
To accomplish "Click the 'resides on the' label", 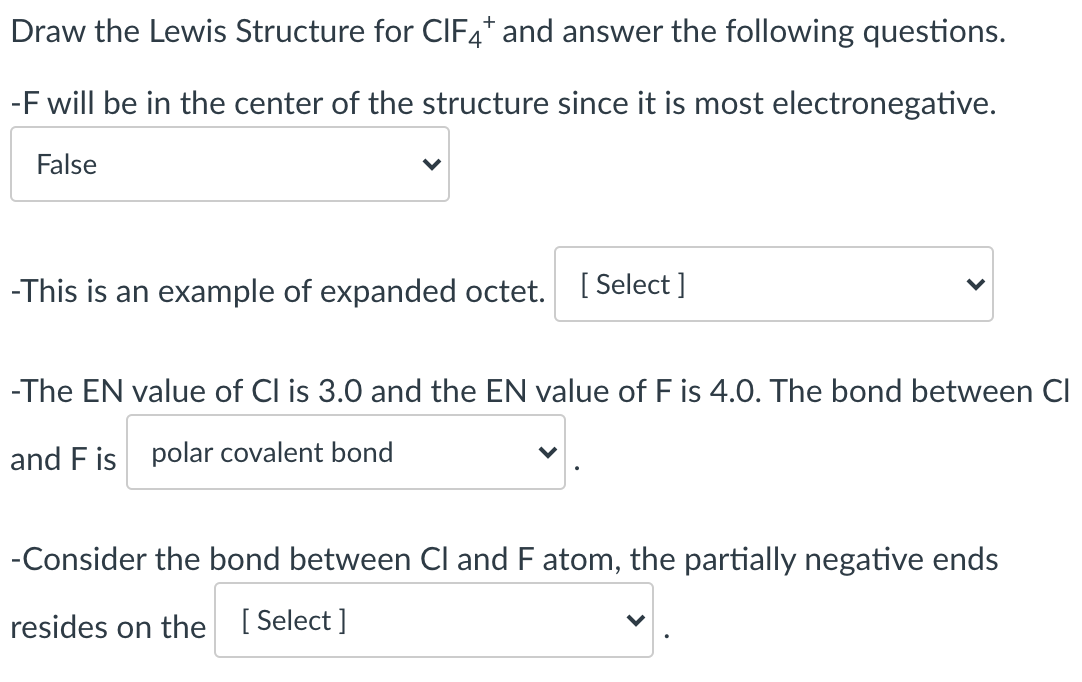I will coord(108,627).
